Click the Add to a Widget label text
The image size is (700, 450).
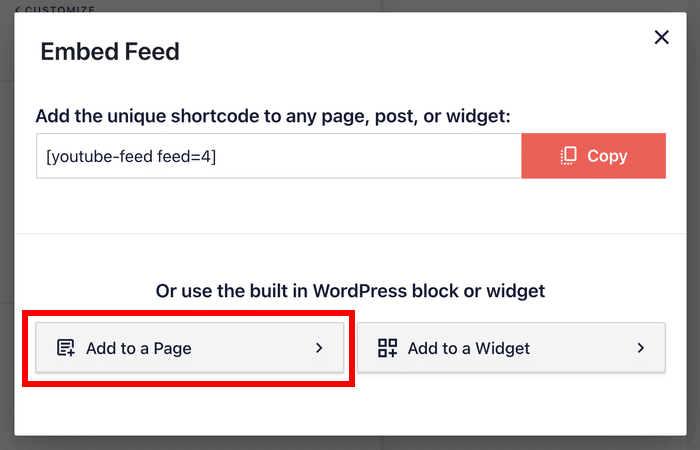[x=468, y=348]
